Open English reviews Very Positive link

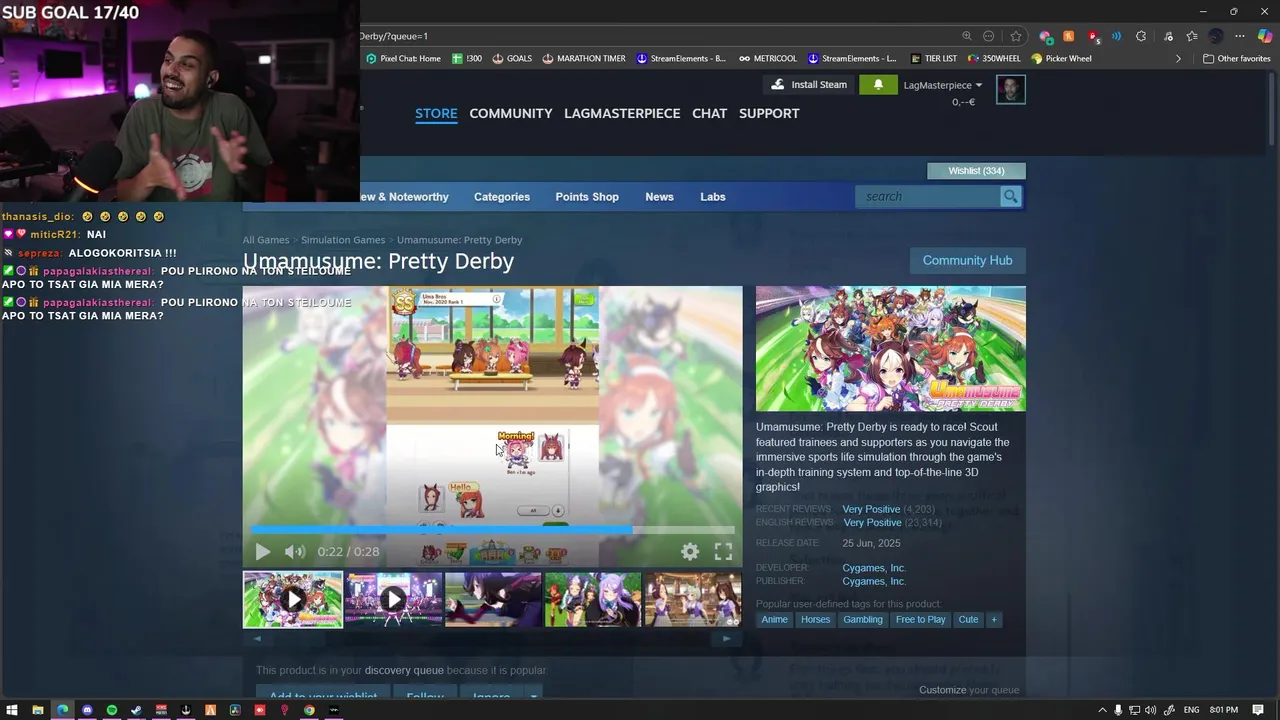coord(872,523)
